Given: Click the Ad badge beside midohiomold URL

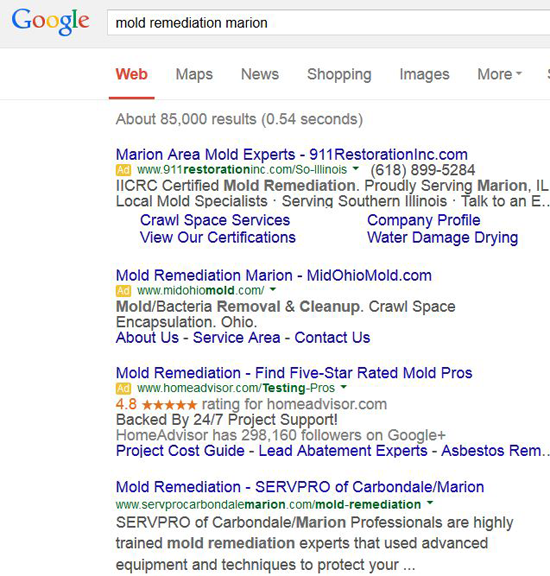Looking at the screenshot, I should (123, 291).
